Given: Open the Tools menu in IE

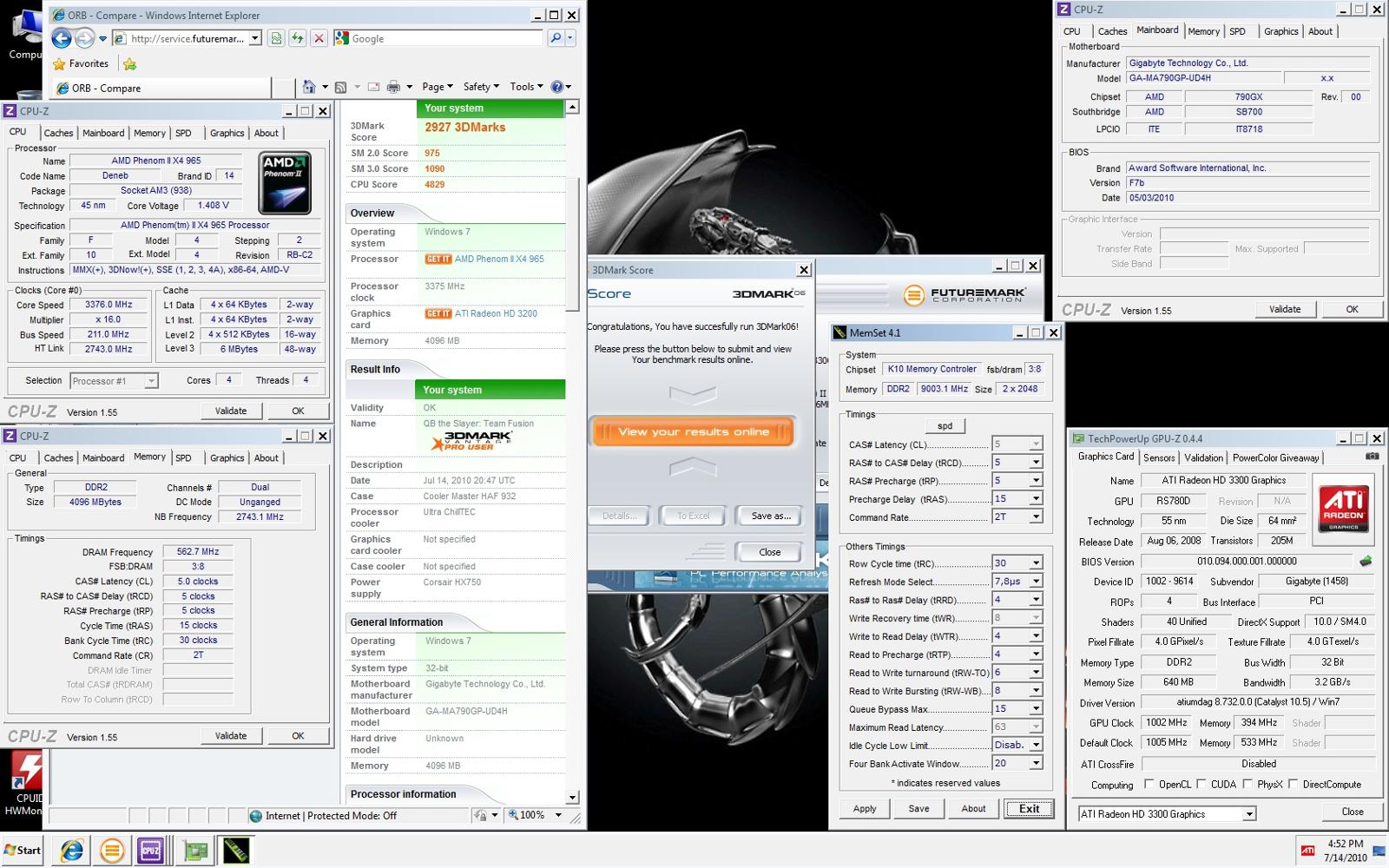Looking at the screenshot, I should 526,87.
